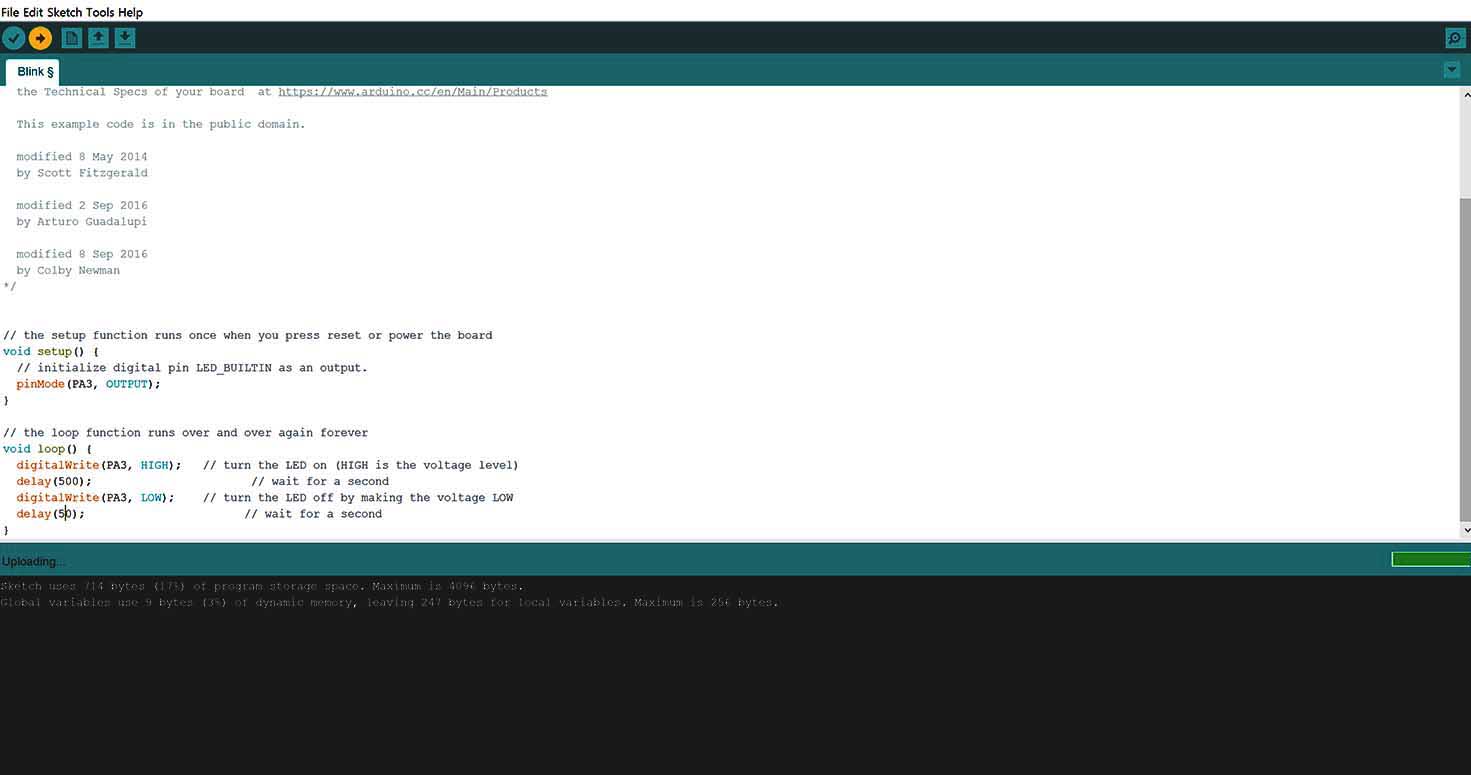Place cursor on 'pinMode(PA3, OUTPUT);' line
This screenshot has height=775, width=1471.
pos(88,384)
